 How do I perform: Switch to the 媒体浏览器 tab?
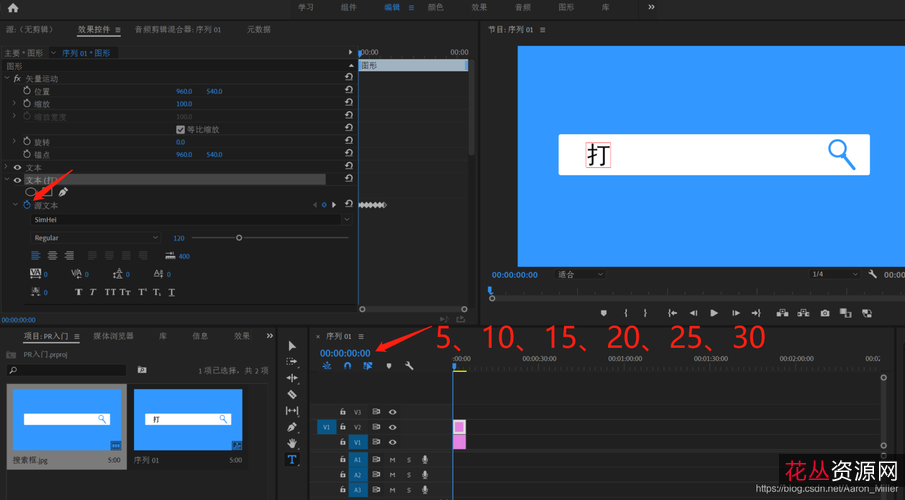pos(113,336)
